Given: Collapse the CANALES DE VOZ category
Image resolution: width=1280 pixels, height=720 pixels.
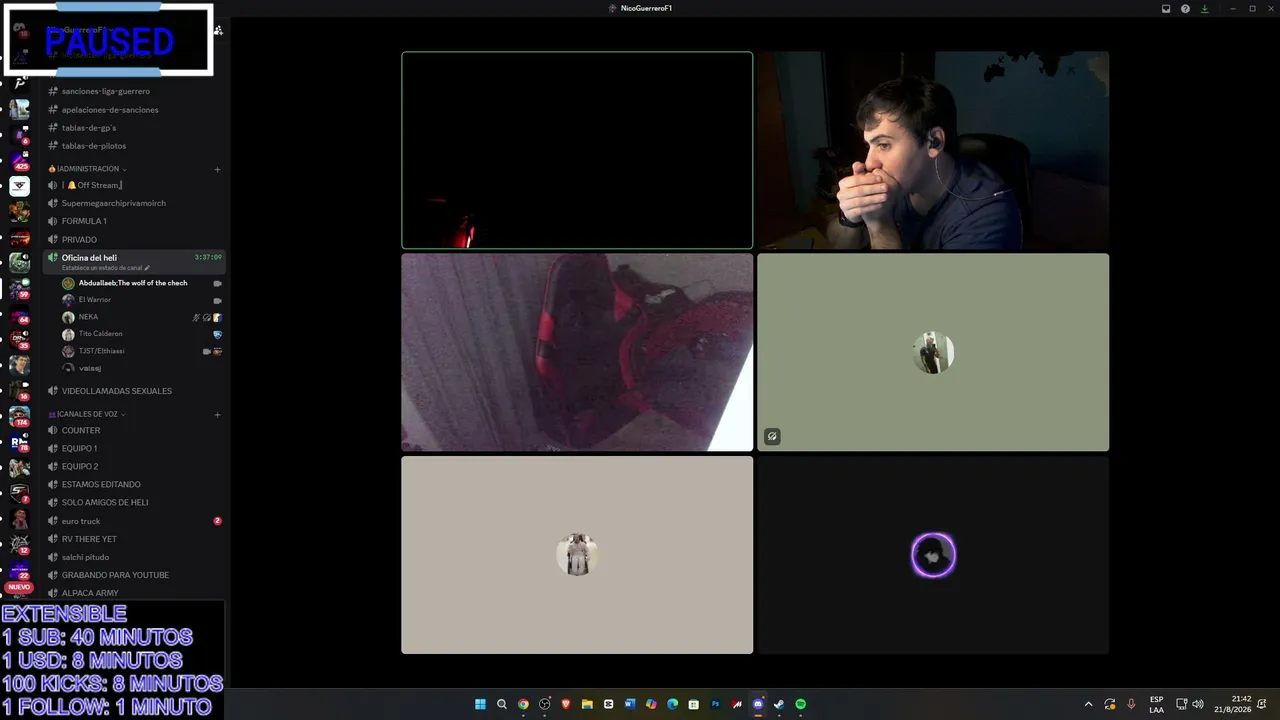Looking at the screenshot, I should pyautogui.click(x=87, y=414).
